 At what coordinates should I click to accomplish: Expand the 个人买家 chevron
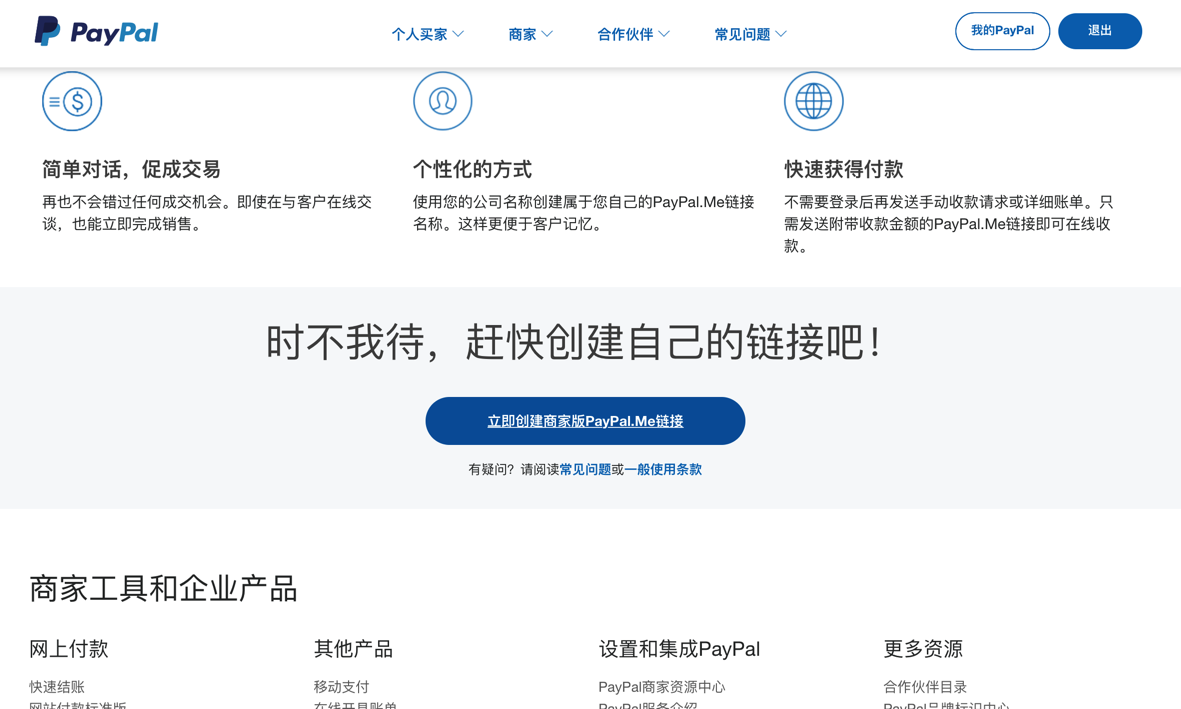[458, 34]
